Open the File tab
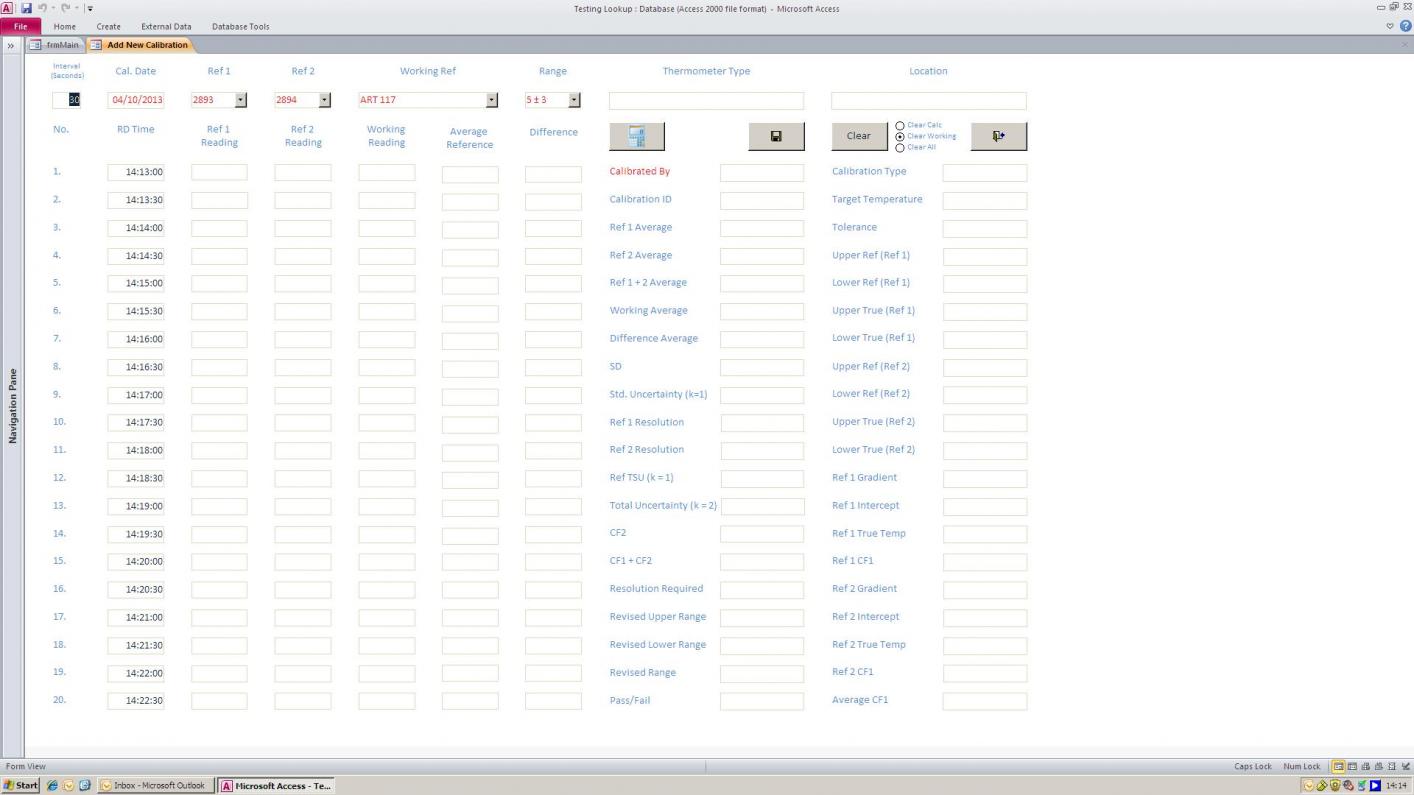The width and height of the screenshot is (1414, 795). coord(20,26)
